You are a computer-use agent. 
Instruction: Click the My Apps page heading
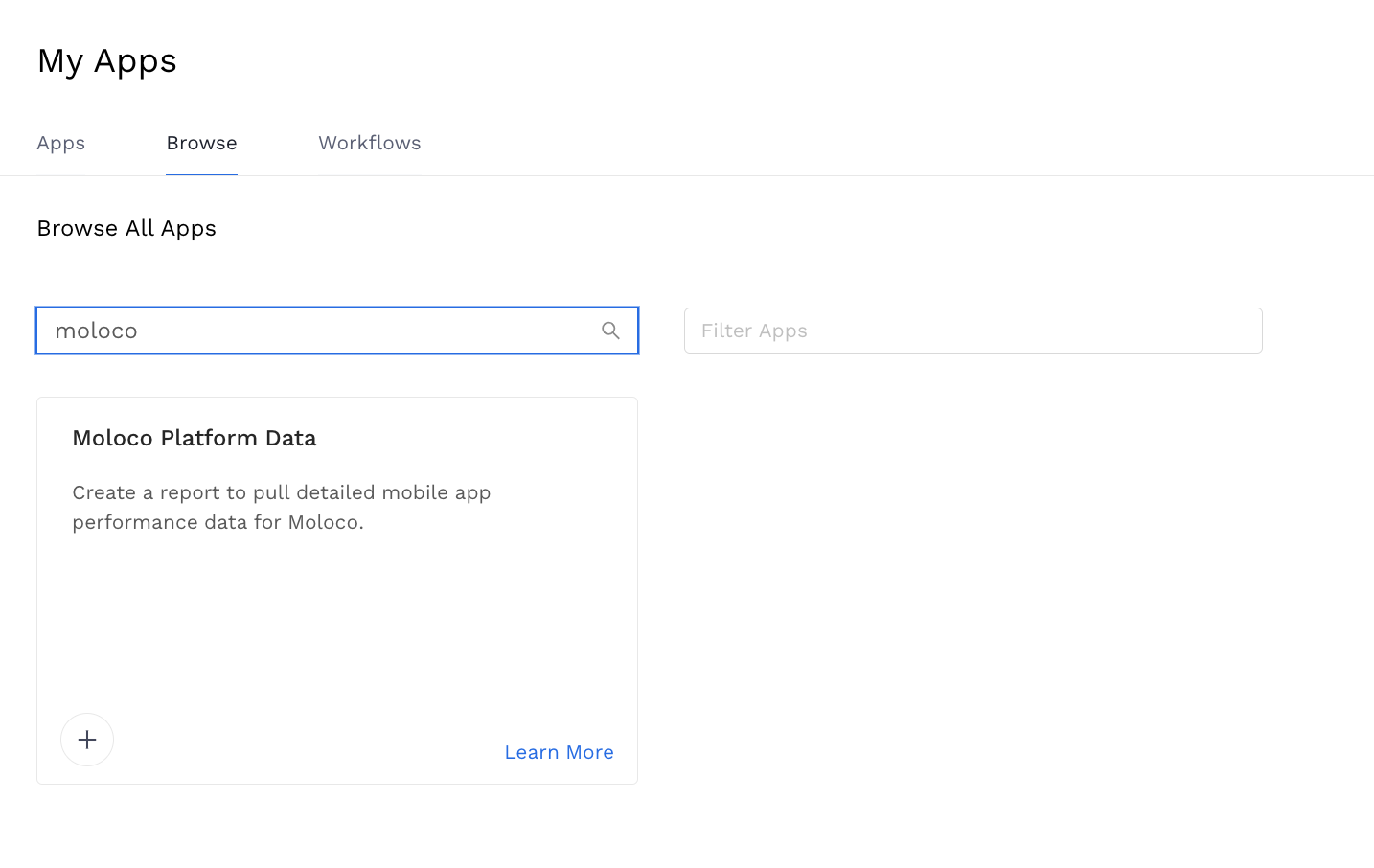pos(107,61)
